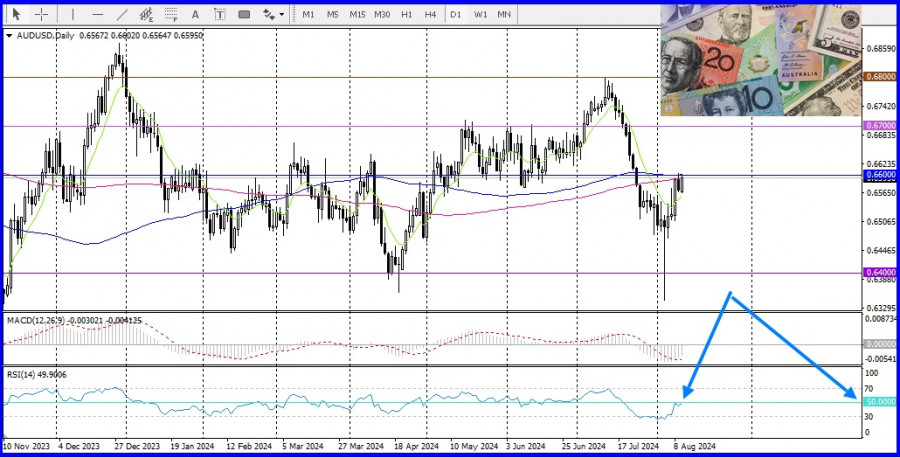Select the cursor arrow tool
This screenshot has height=458, width=900.
(x=16, y=15)
